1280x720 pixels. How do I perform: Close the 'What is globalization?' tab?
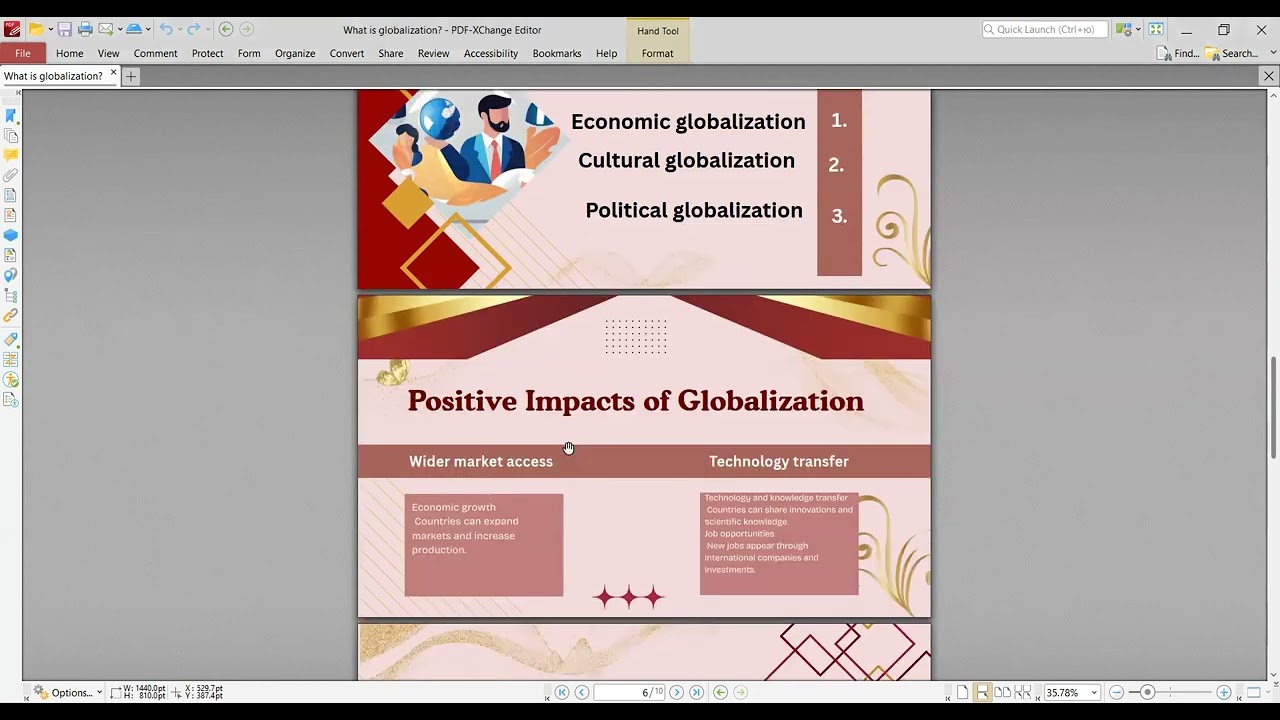(x=113, y=73)
